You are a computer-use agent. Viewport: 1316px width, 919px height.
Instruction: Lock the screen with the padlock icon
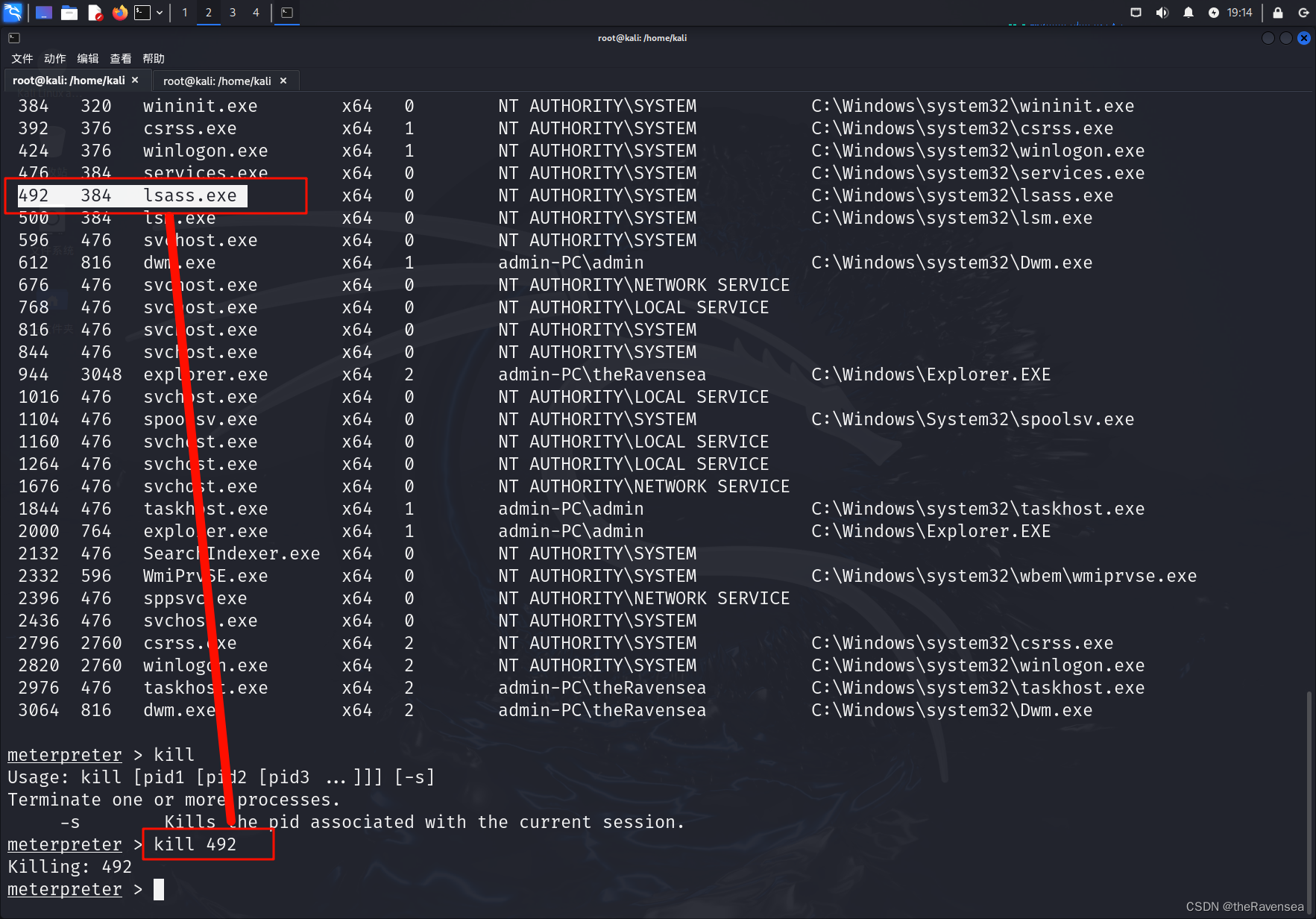tap(1278, 13)
